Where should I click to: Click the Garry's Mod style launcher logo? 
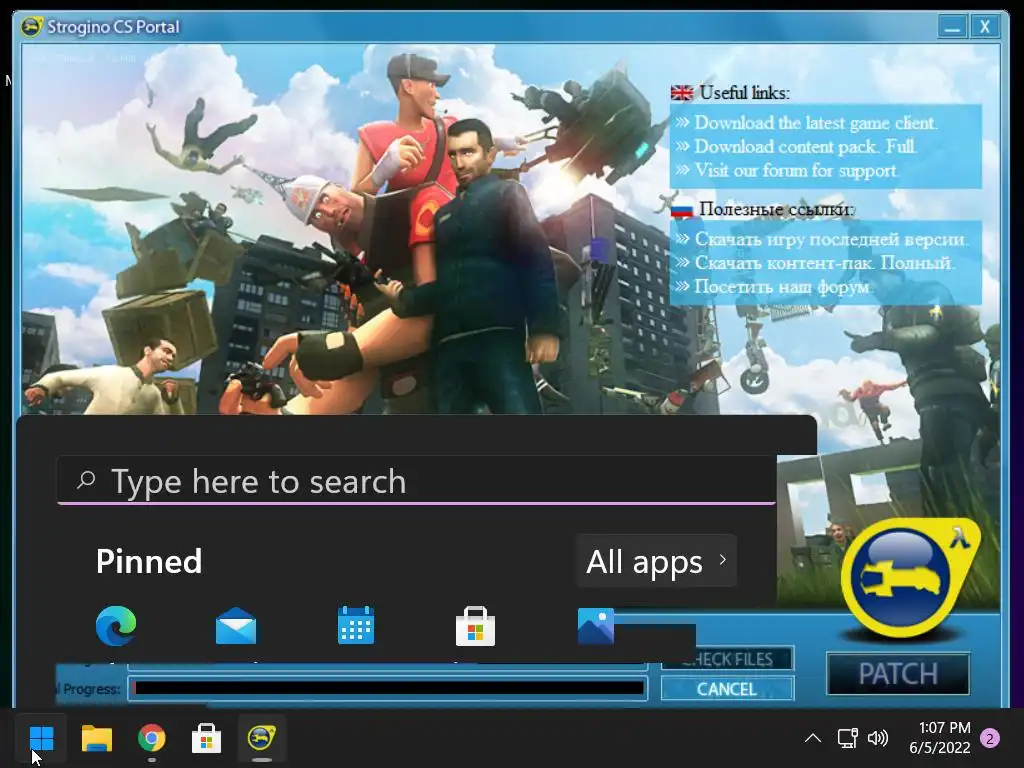tap(908, 578)
